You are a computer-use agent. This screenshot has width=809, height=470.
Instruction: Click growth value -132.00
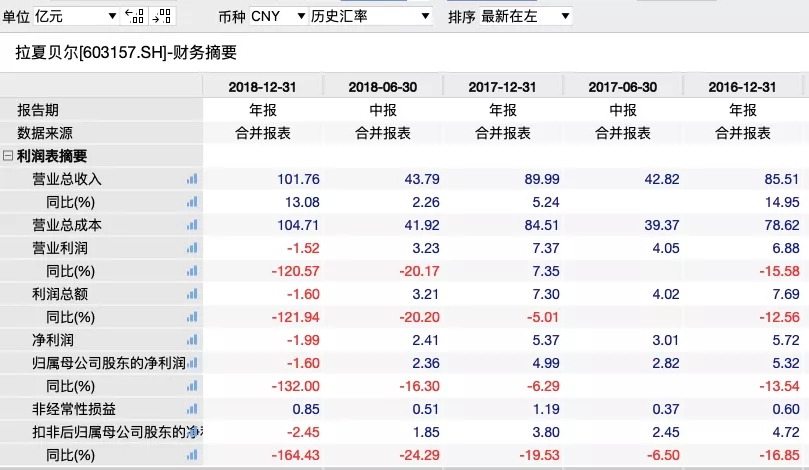point(296,386)
